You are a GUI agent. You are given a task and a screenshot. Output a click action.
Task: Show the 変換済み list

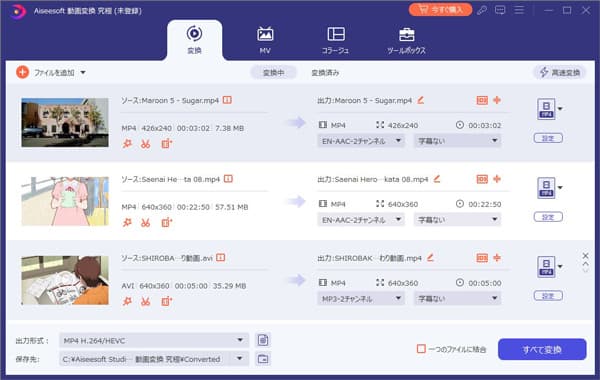pos(325,72)
